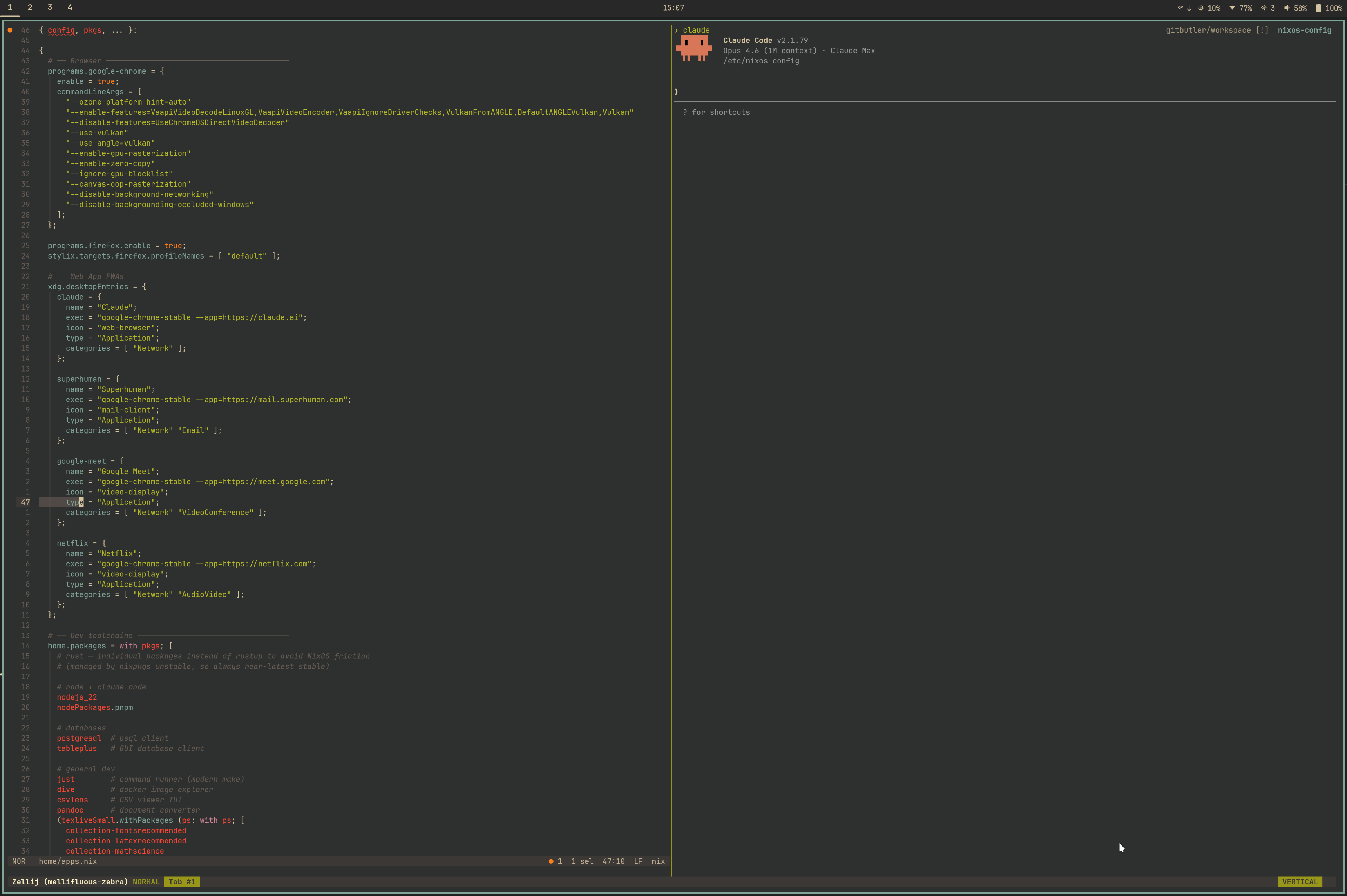Click the CPU chip icon showing 10%
Viewport: 1347px width, 896px height.
[x=1201, y=7]
